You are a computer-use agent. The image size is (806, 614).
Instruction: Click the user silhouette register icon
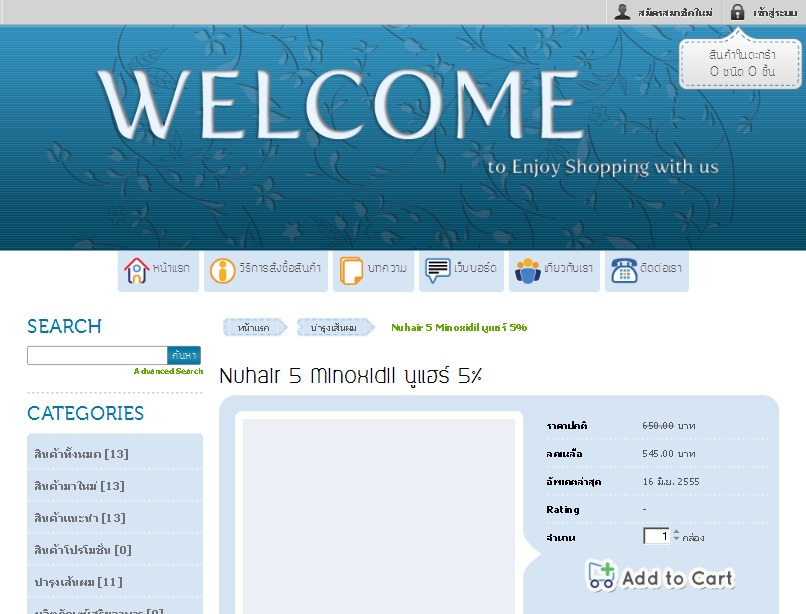pos(622,11)
